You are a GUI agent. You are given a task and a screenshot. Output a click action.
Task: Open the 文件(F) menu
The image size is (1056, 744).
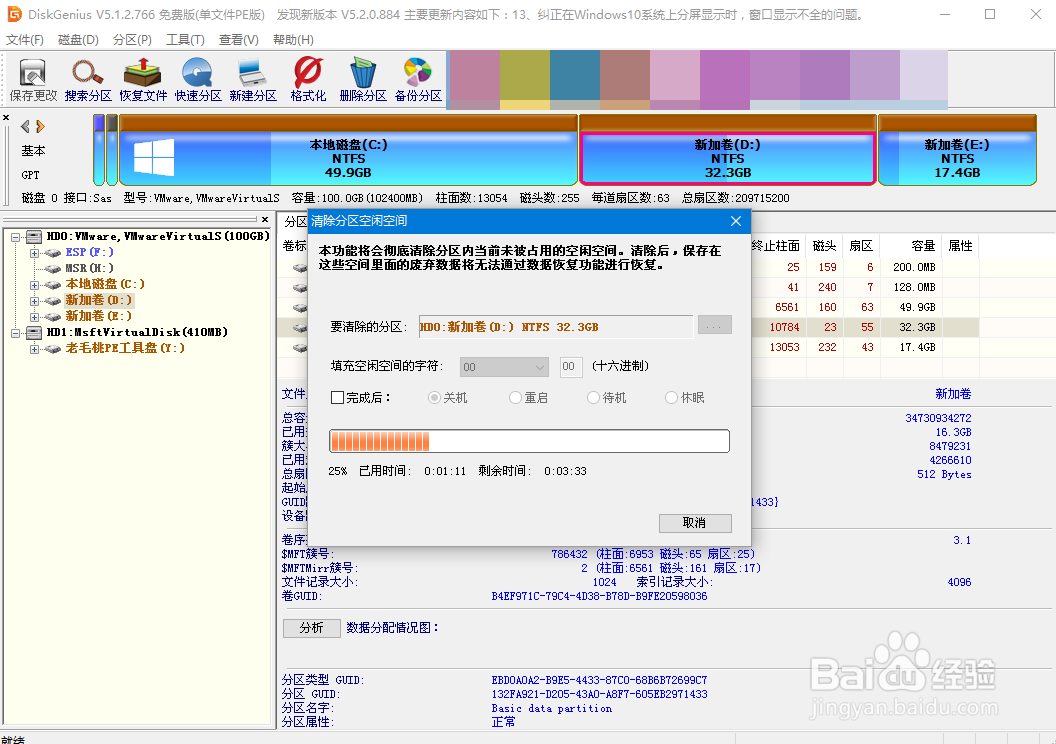[25, 40]
